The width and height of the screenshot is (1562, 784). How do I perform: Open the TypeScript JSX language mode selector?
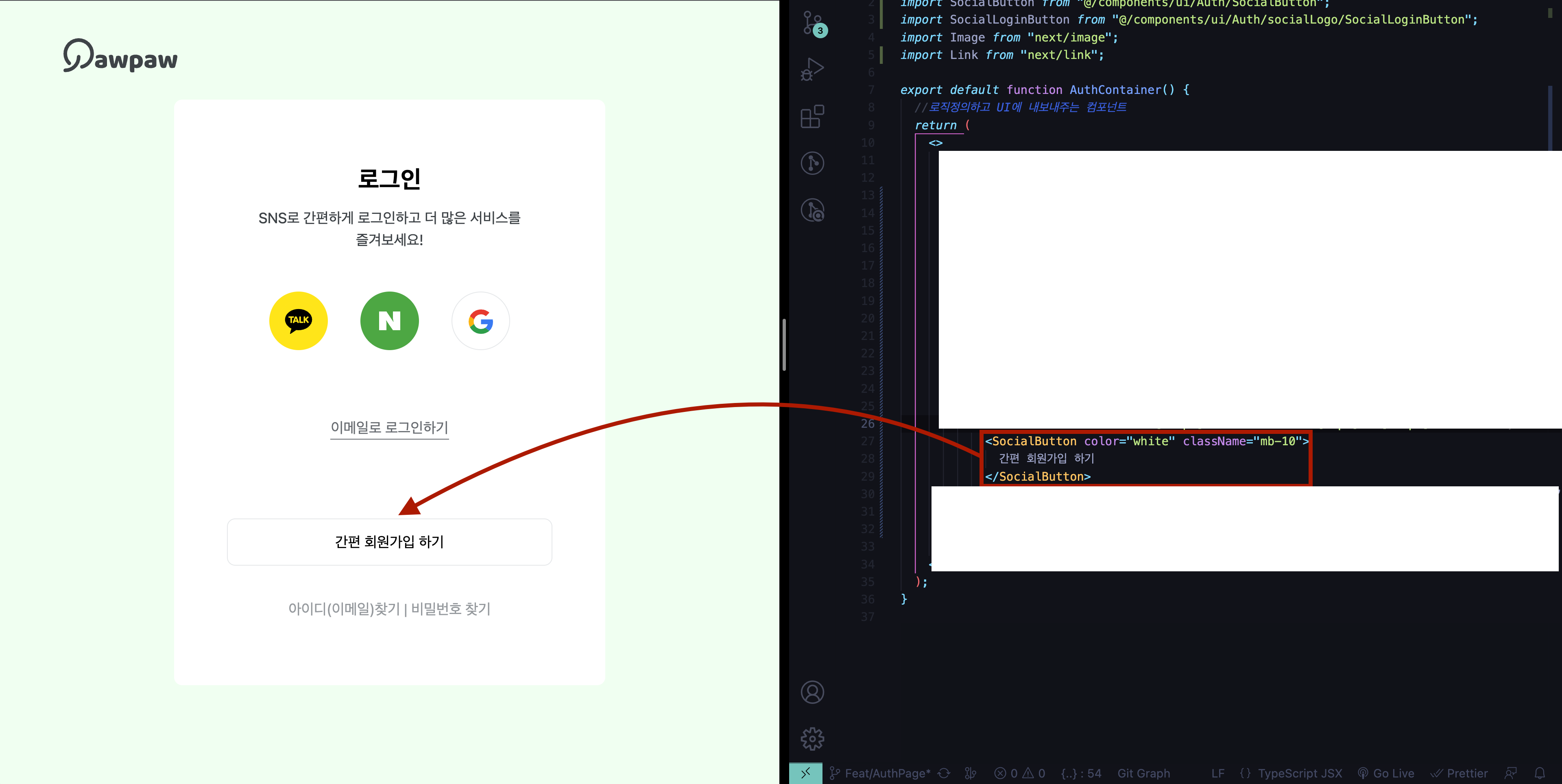point(1300,773)
